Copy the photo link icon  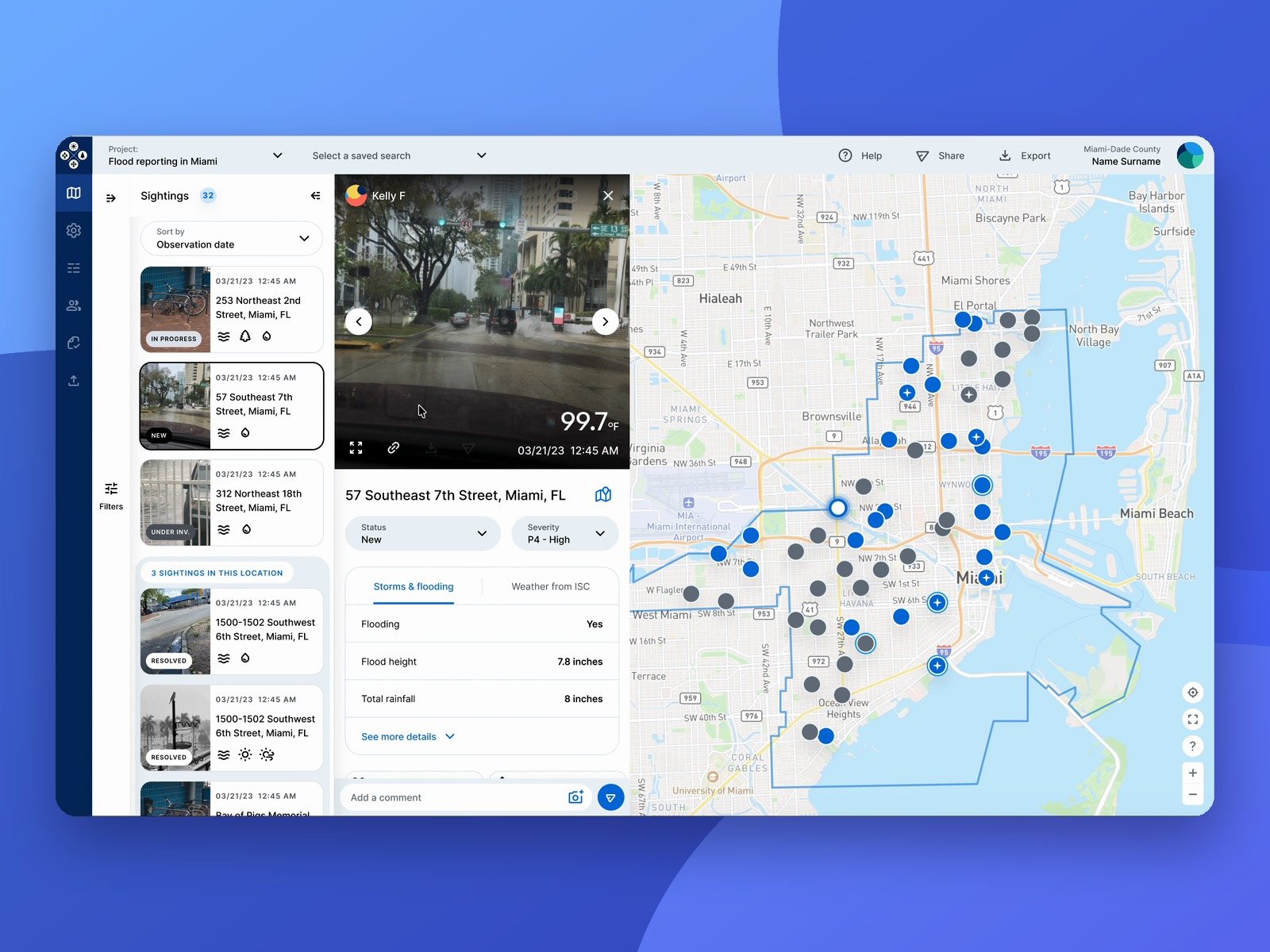pyautogui.click(x=393, y=448)
